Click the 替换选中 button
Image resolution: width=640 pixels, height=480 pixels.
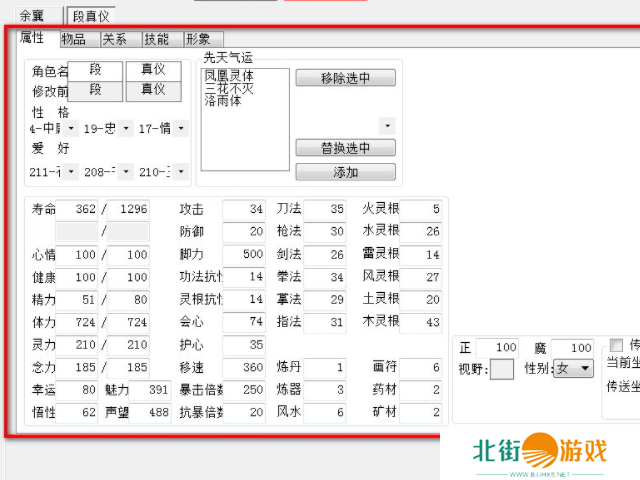345,148
